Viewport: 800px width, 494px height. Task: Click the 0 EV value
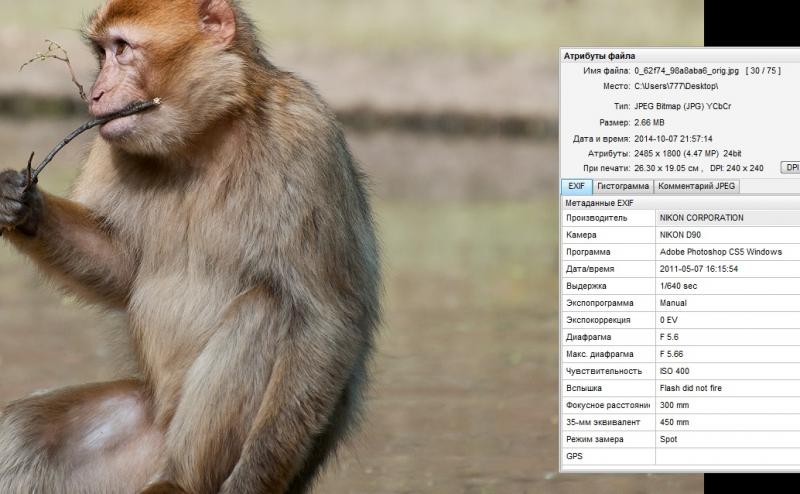coord(668,320)
